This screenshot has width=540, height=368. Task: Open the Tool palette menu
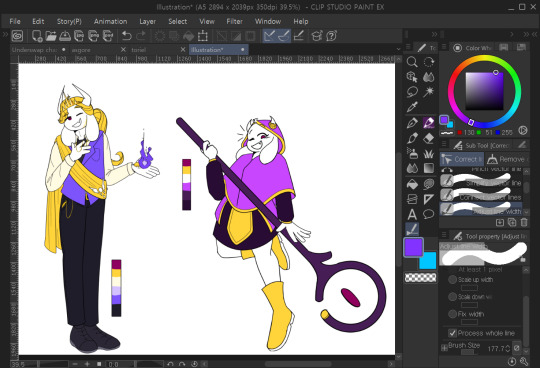(x=408, y=47)
